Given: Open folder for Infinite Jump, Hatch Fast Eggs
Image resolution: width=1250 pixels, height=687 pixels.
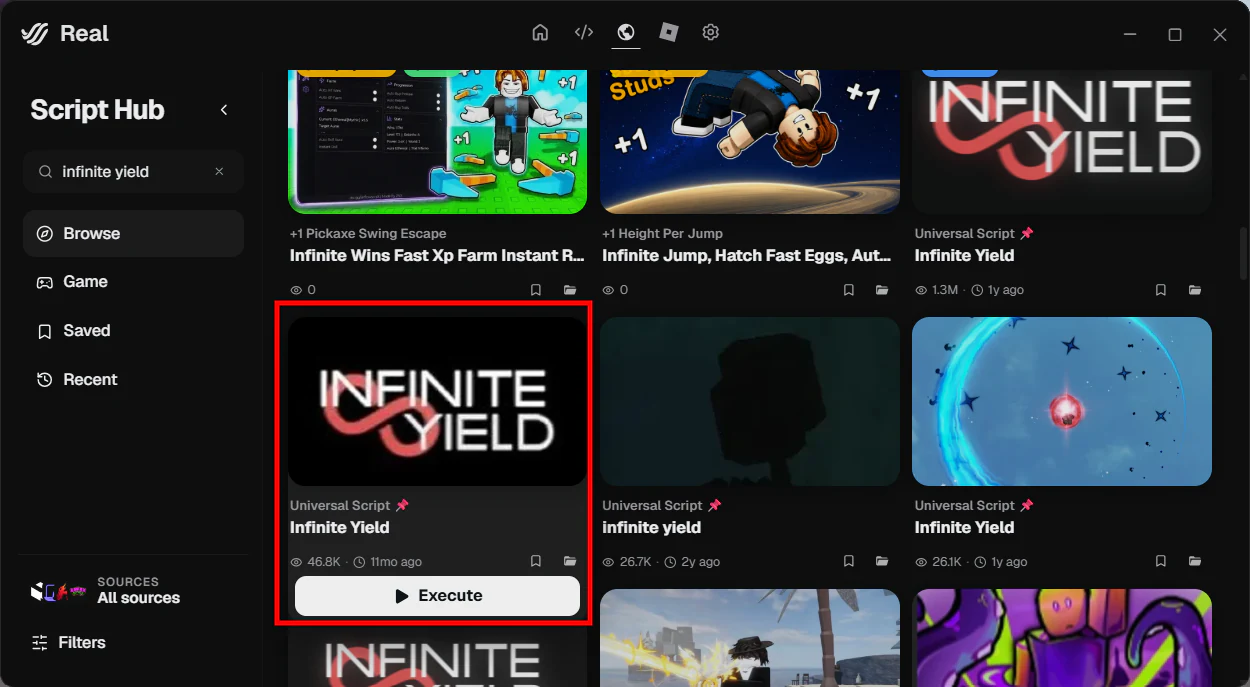Looking at the screenshot, I should (x=882, y=290).
